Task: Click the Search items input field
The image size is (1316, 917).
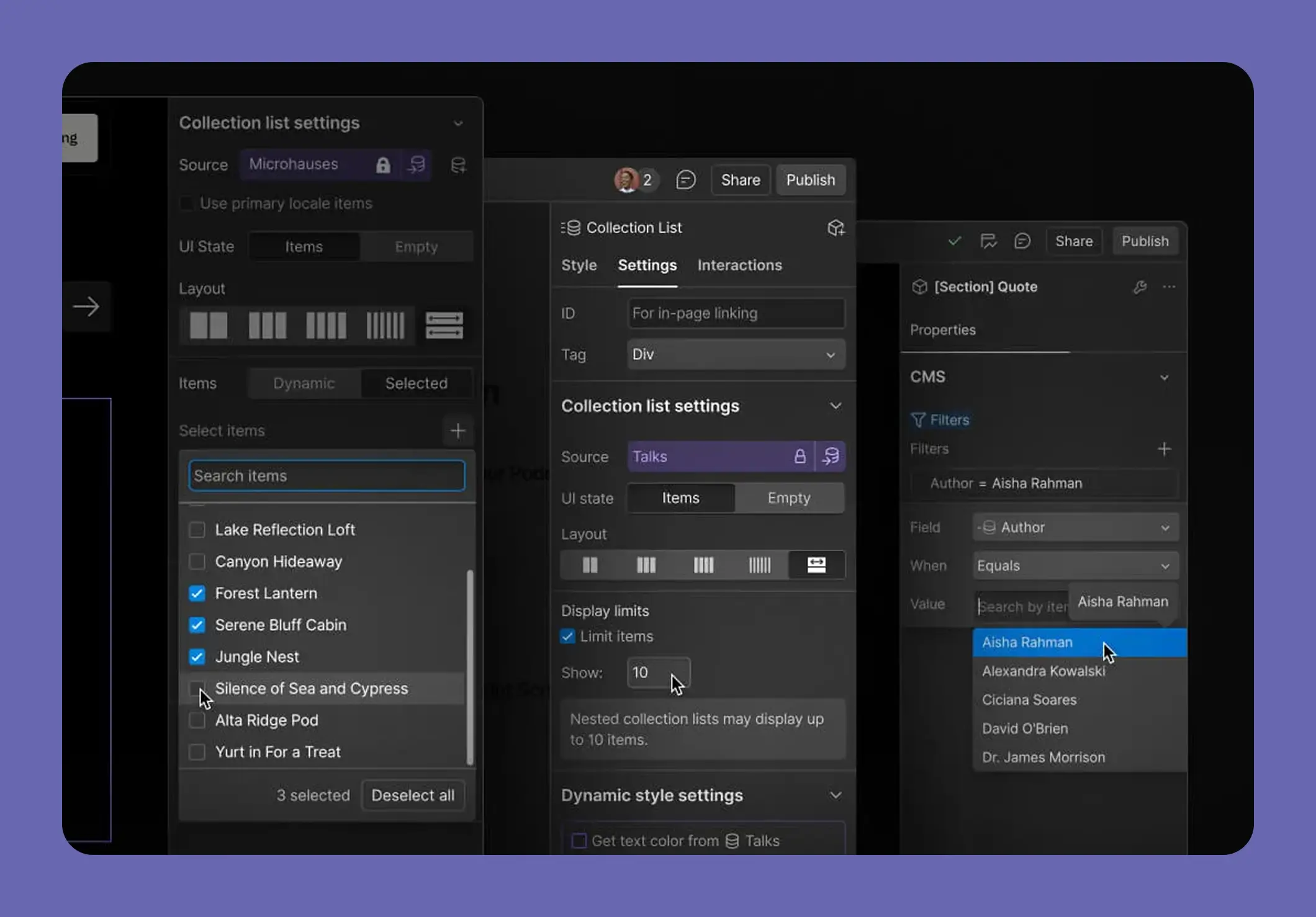Action: [327, 476]
